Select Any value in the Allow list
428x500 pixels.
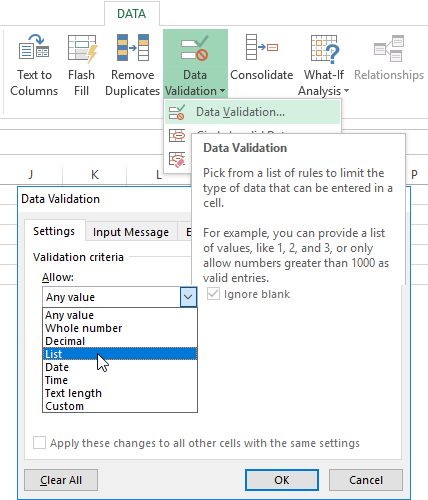[120, 315]
